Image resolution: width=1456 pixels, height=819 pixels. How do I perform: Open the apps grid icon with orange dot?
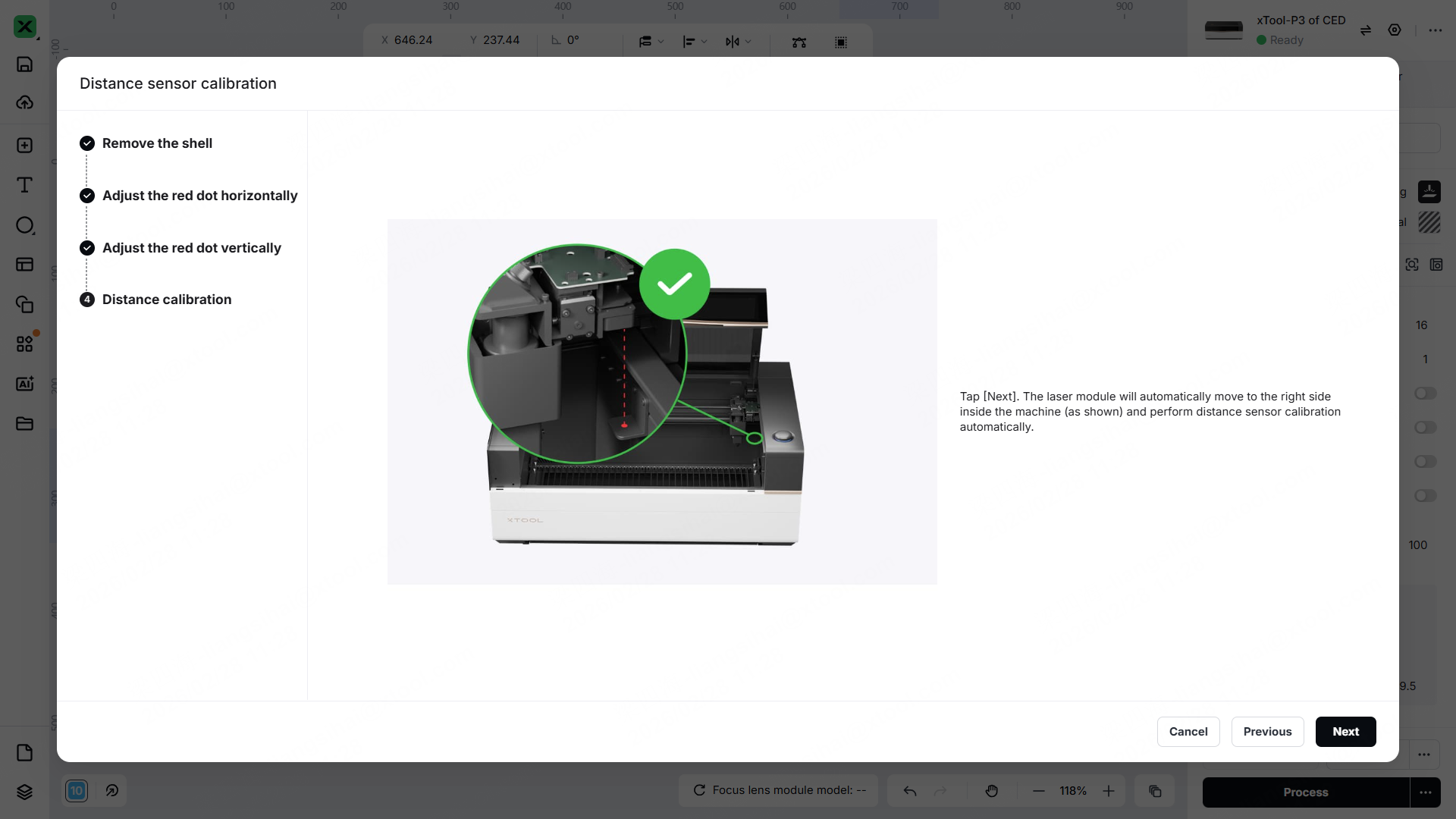click(25, 344)
